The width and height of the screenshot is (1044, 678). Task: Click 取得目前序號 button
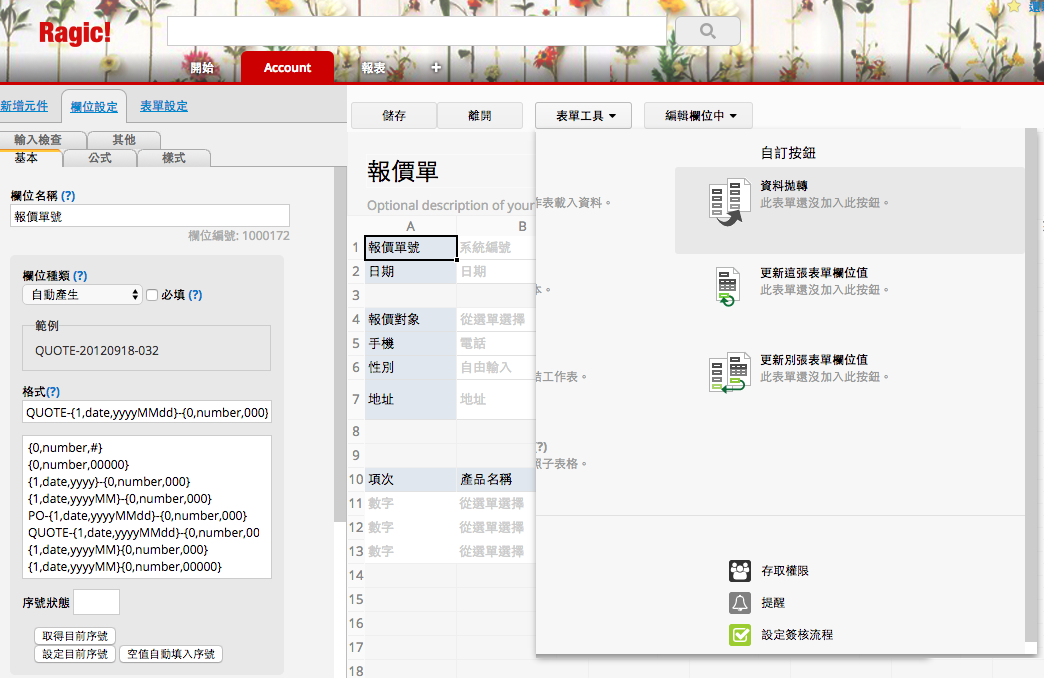tap(75, 636)
